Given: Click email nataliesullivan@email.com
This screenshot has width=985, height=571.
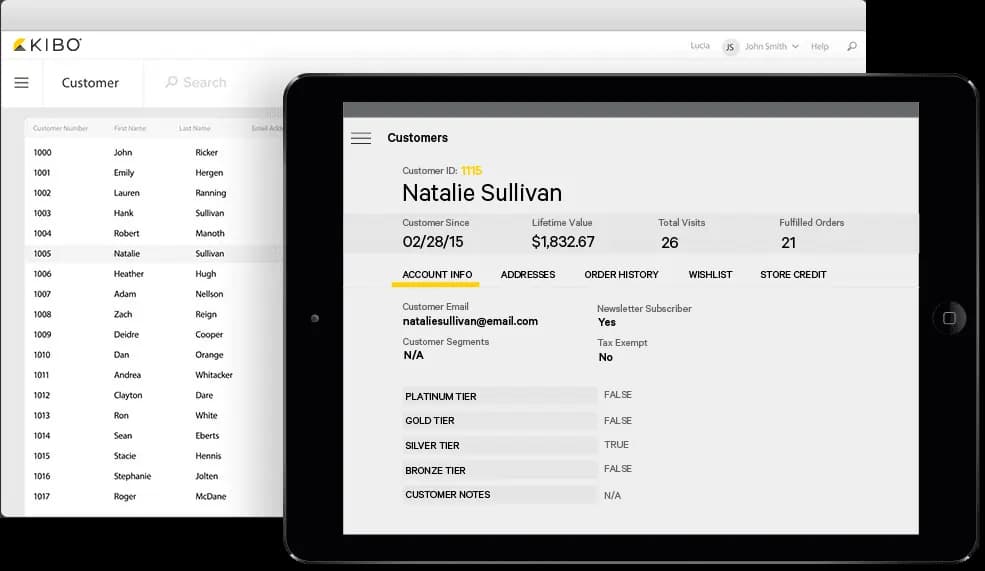Looking at the screenshot, I should pyautogui.click(x=470, y=321).
